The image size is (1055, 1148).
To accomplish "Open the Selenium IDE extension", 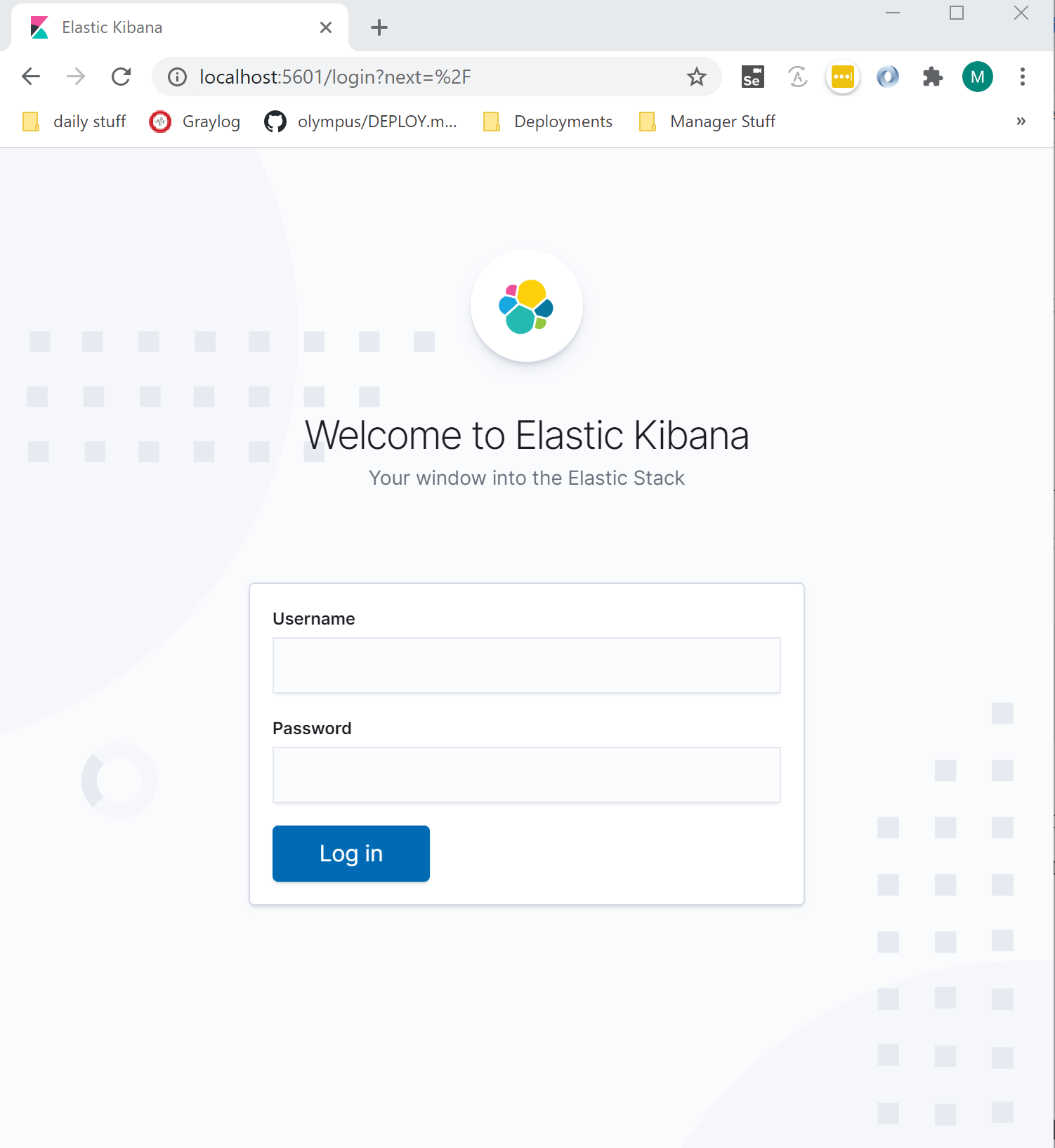I will [x=752, y=77].
